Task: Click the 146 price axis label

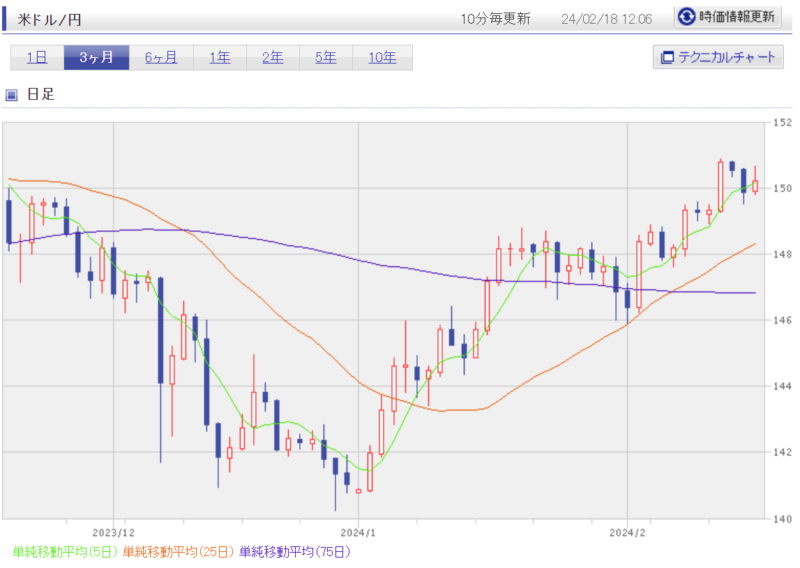Action: pyautogui.click(x=782, y=320)
